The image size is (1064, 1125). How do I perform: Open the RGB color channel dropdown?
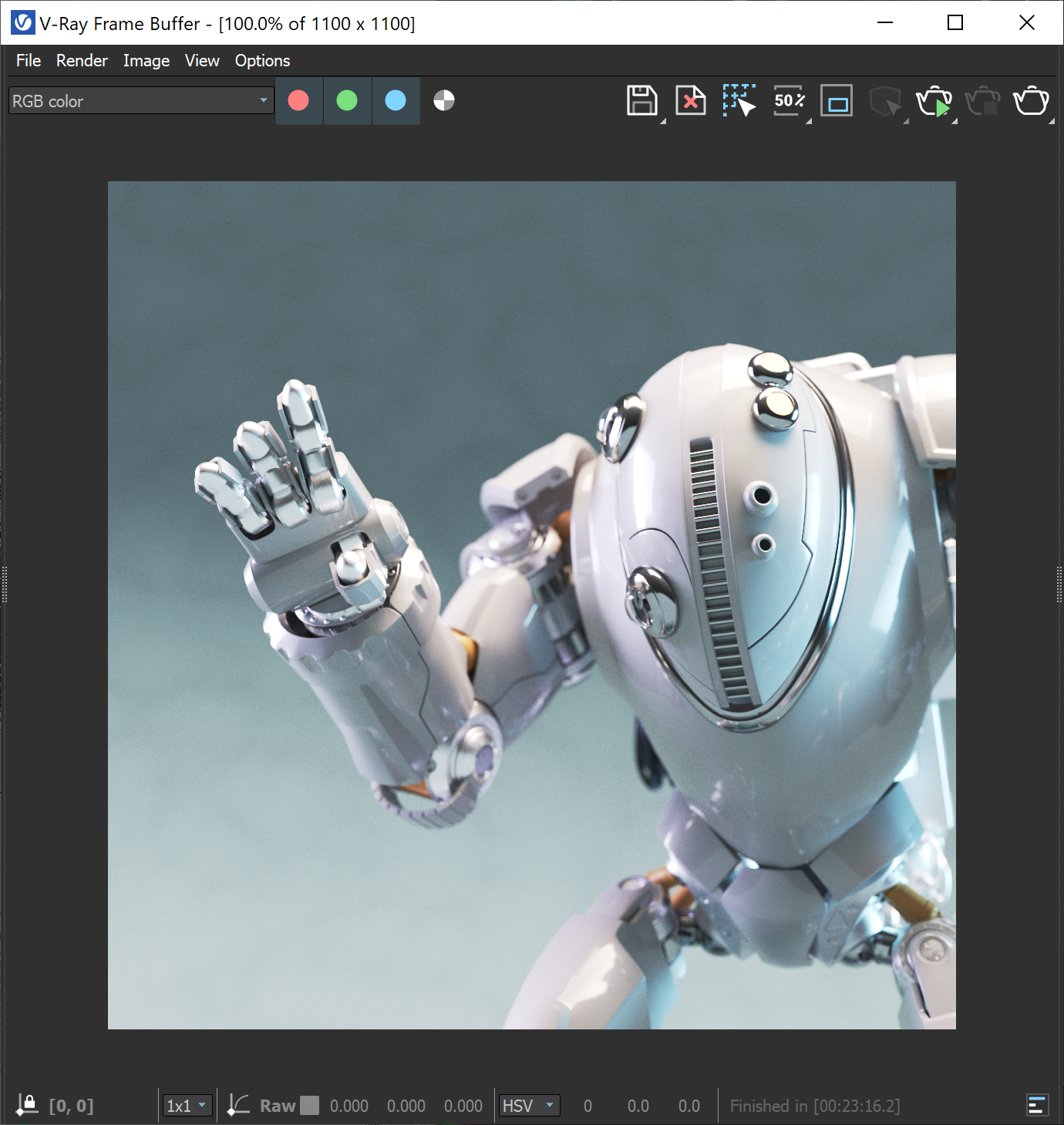(262, 100)
